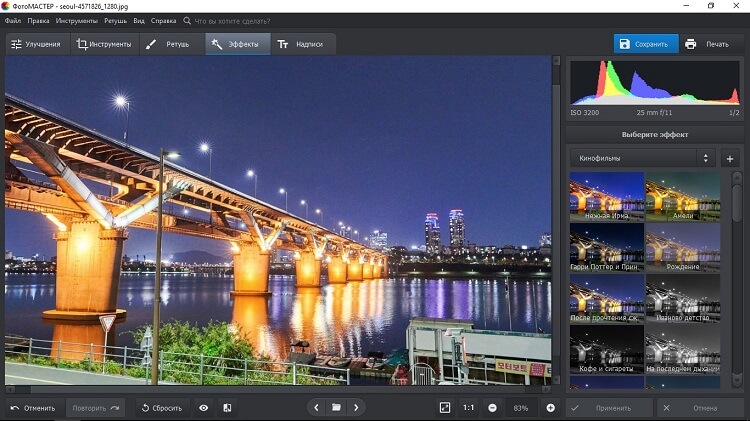Viewport: 750px width, 421px height.
Task: Go to previous photo arrow
Action: (317, 408)
